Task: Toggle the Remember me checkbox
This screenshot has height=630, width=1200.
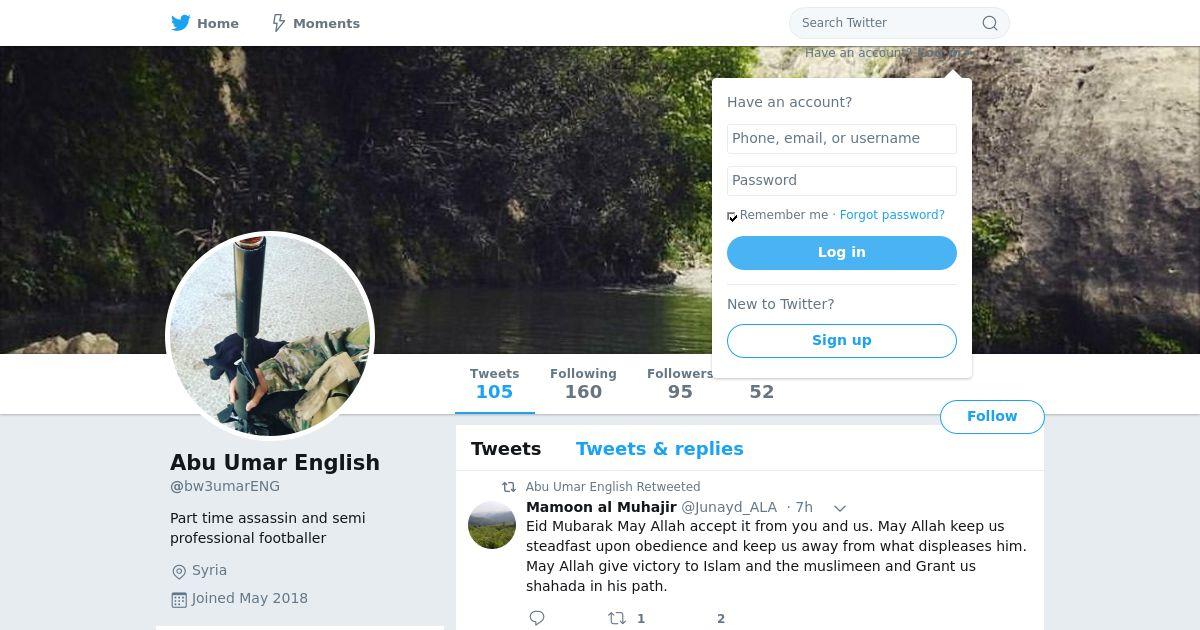Action: point(732,216)
